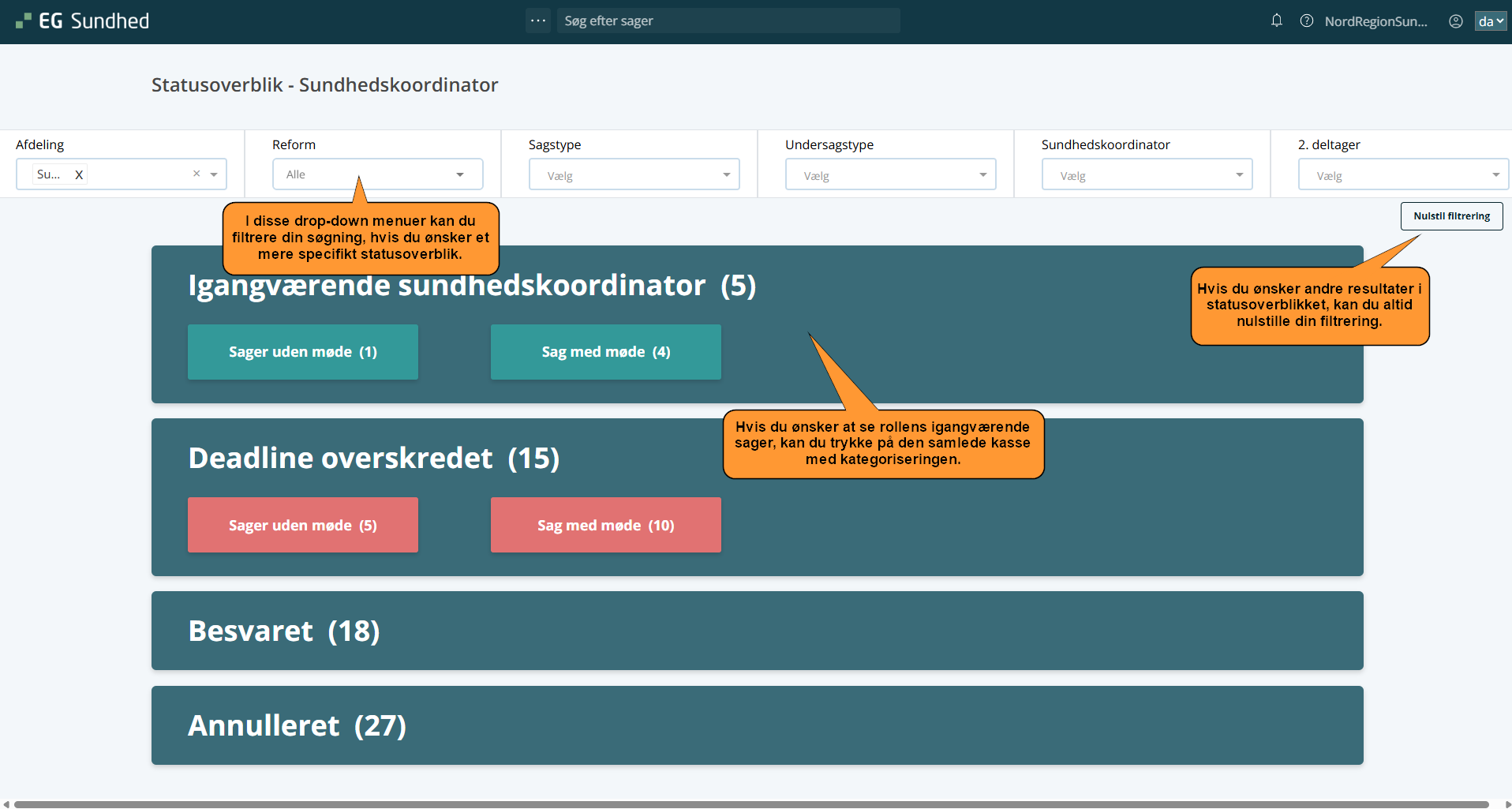Screen dimensions: 1512x809
Task: Click the Nulstil filtrering button
Action: click(1451, 216)
